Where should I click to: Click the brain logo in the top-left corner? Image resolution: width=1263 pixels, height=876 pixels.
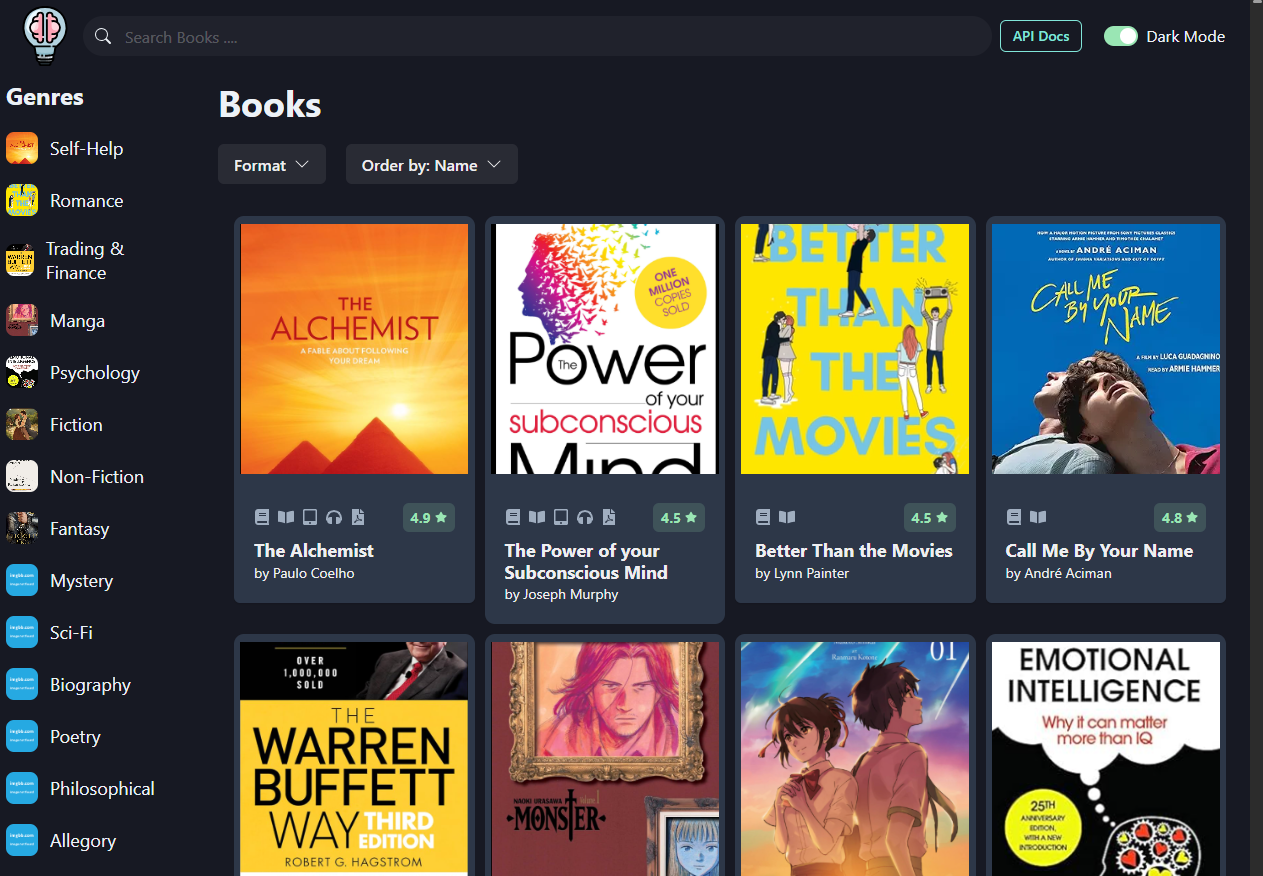pos(44,36)
